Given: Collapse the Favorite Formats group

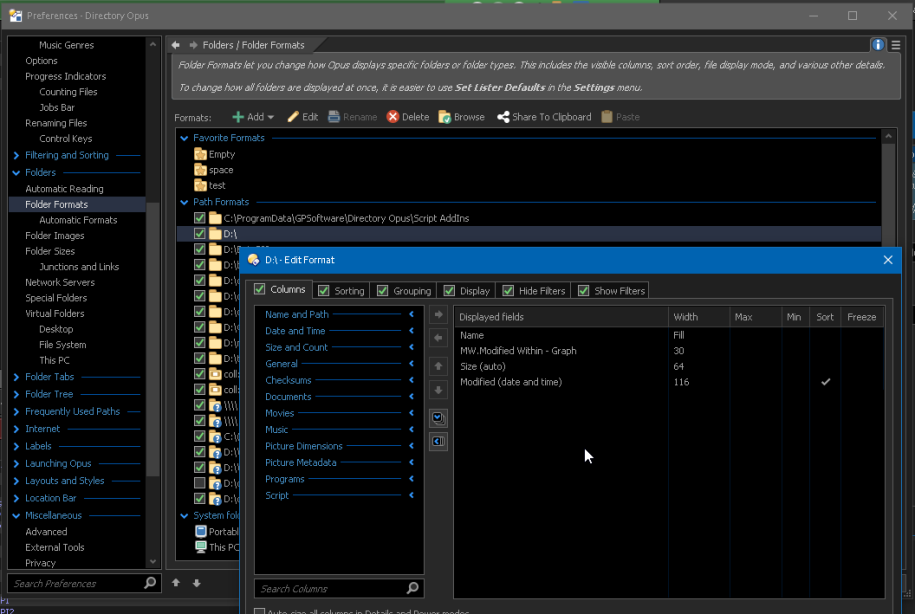Looking at the screenshot, I should point(184,138).
